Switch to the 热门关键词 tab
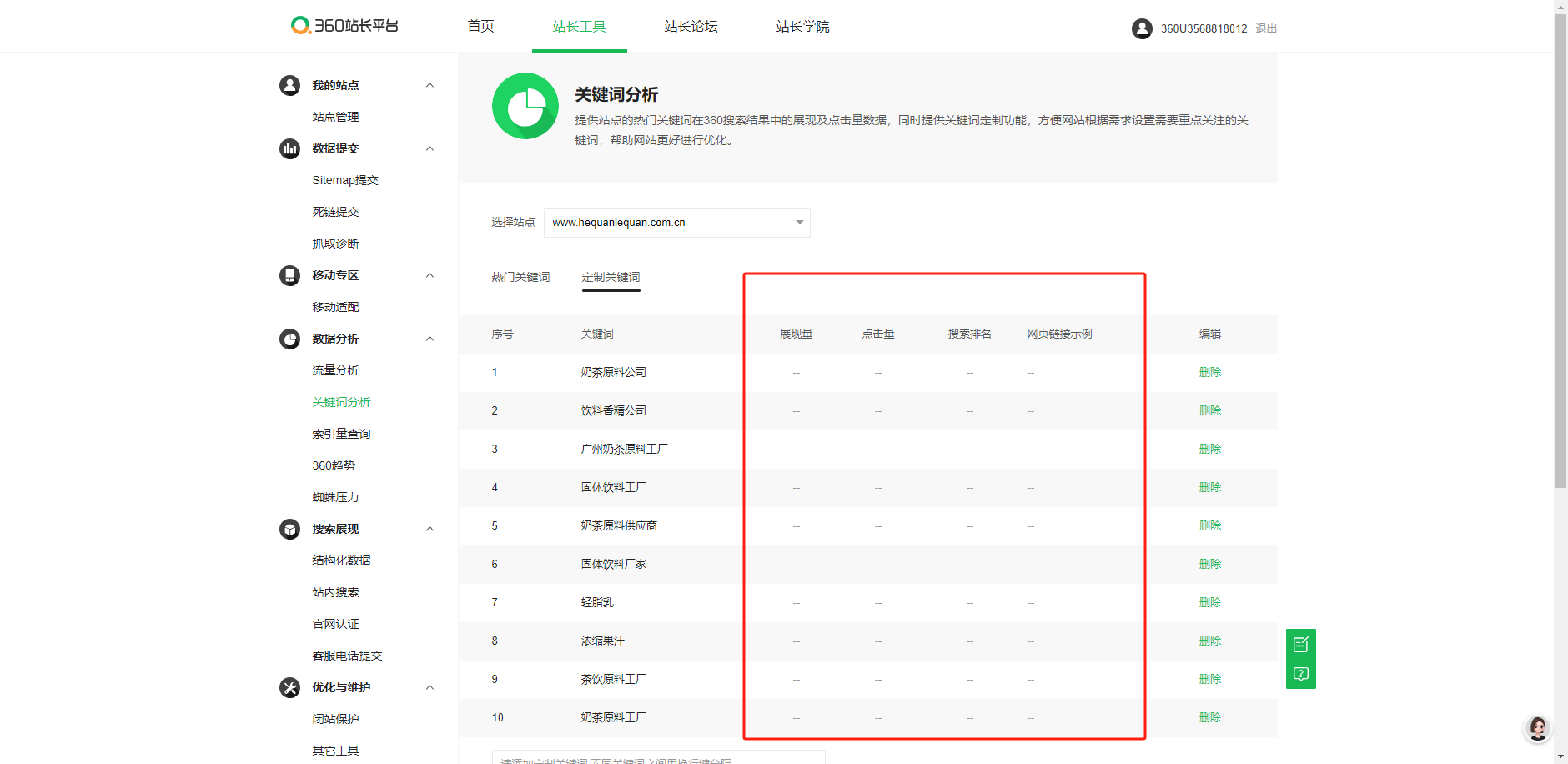 click(x=520, y=277)
